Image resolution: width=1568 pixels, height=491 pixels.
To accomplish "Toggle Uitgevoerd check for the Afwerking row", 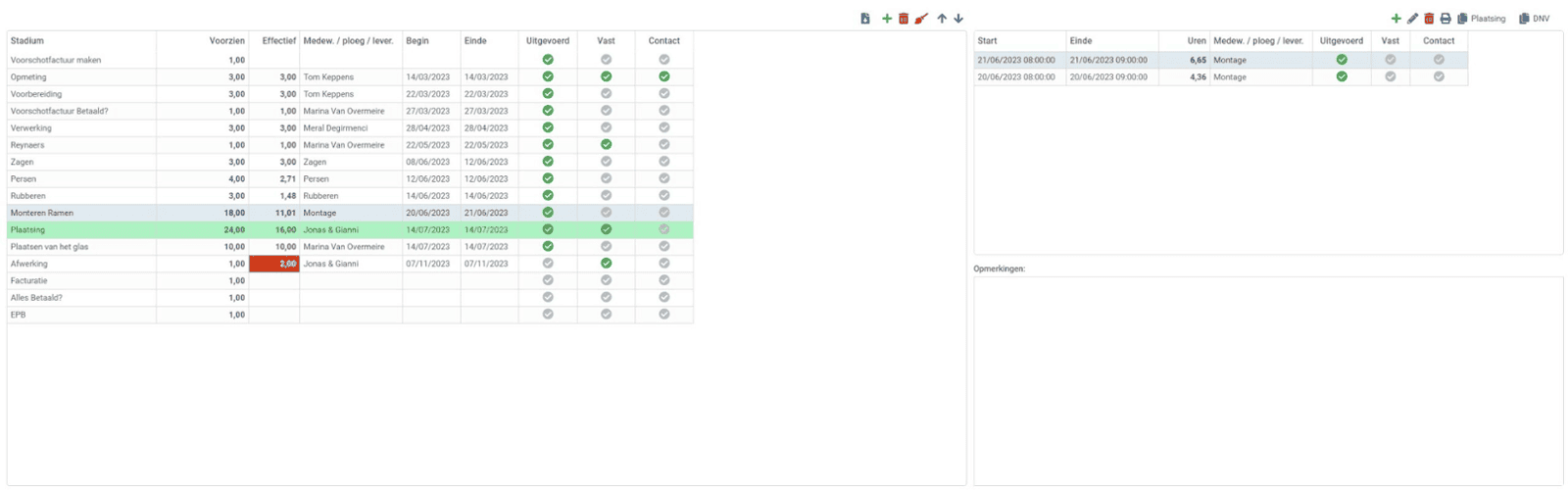I will [548, 264].
